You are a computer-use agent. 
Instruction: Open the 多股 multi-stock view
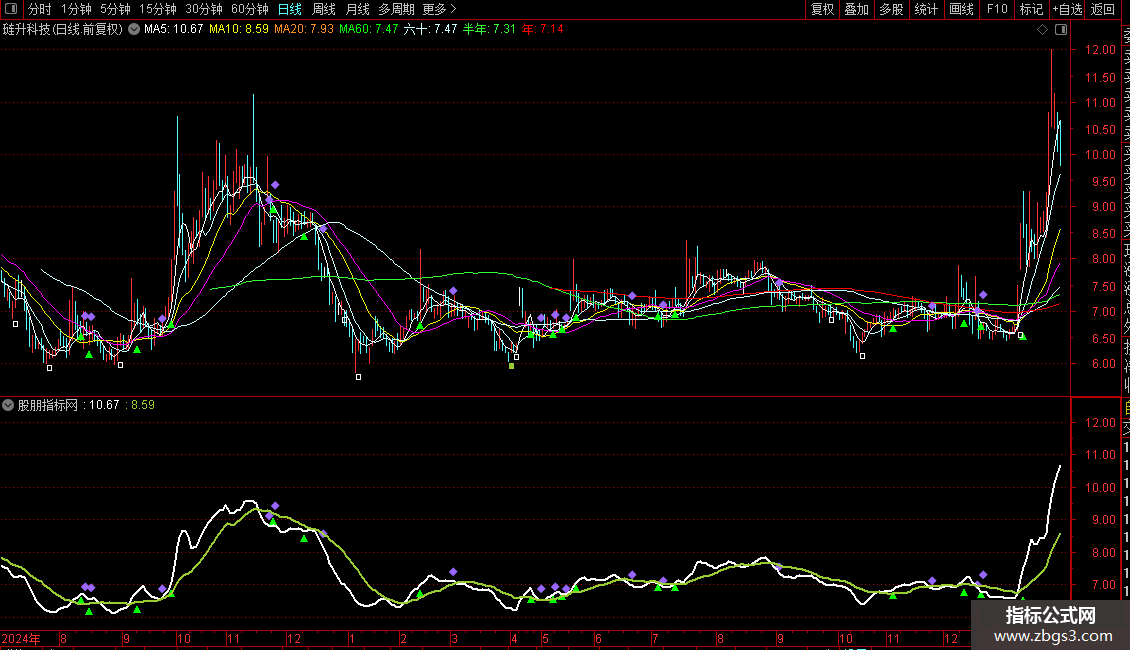tap(891, 9)
